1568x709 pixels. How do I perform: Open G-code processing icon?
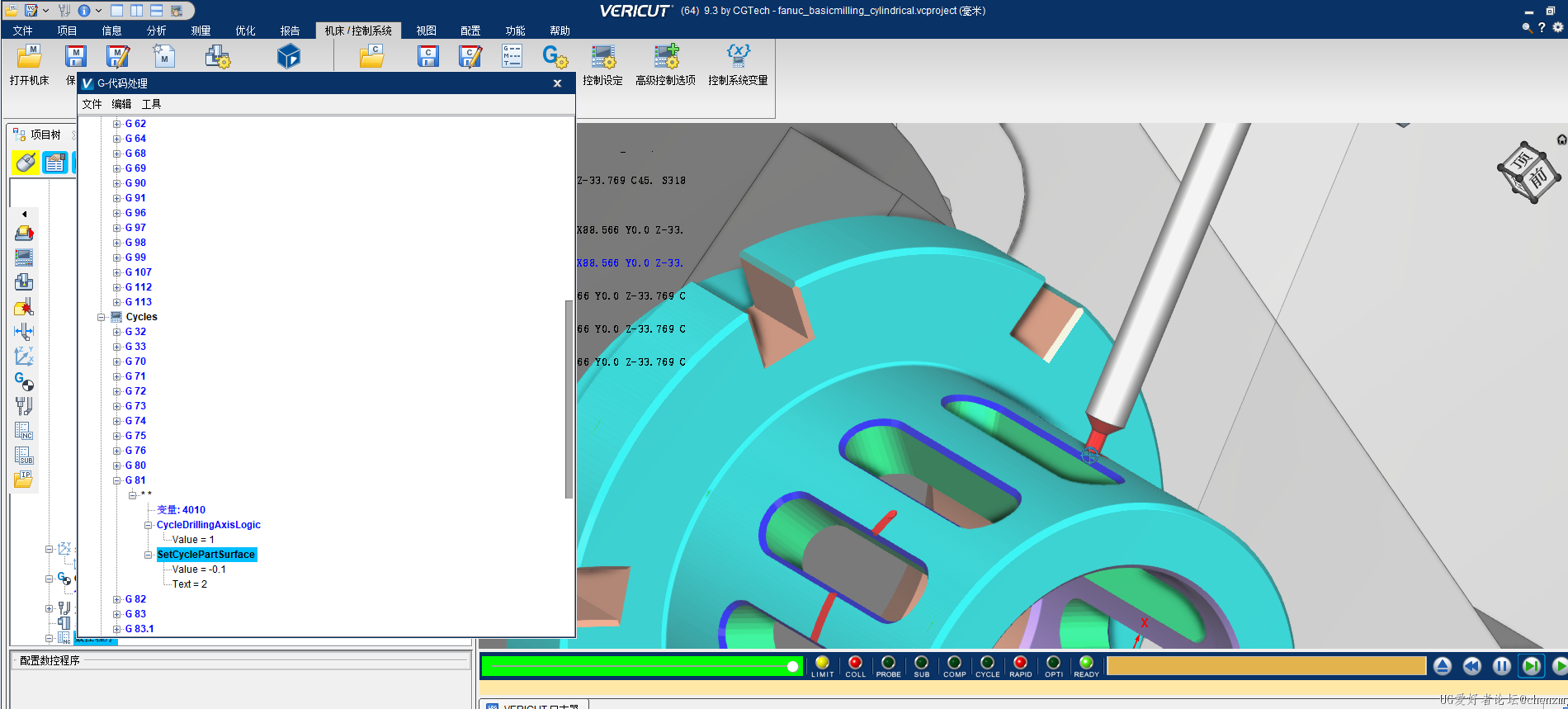click(x=555, y=56)
